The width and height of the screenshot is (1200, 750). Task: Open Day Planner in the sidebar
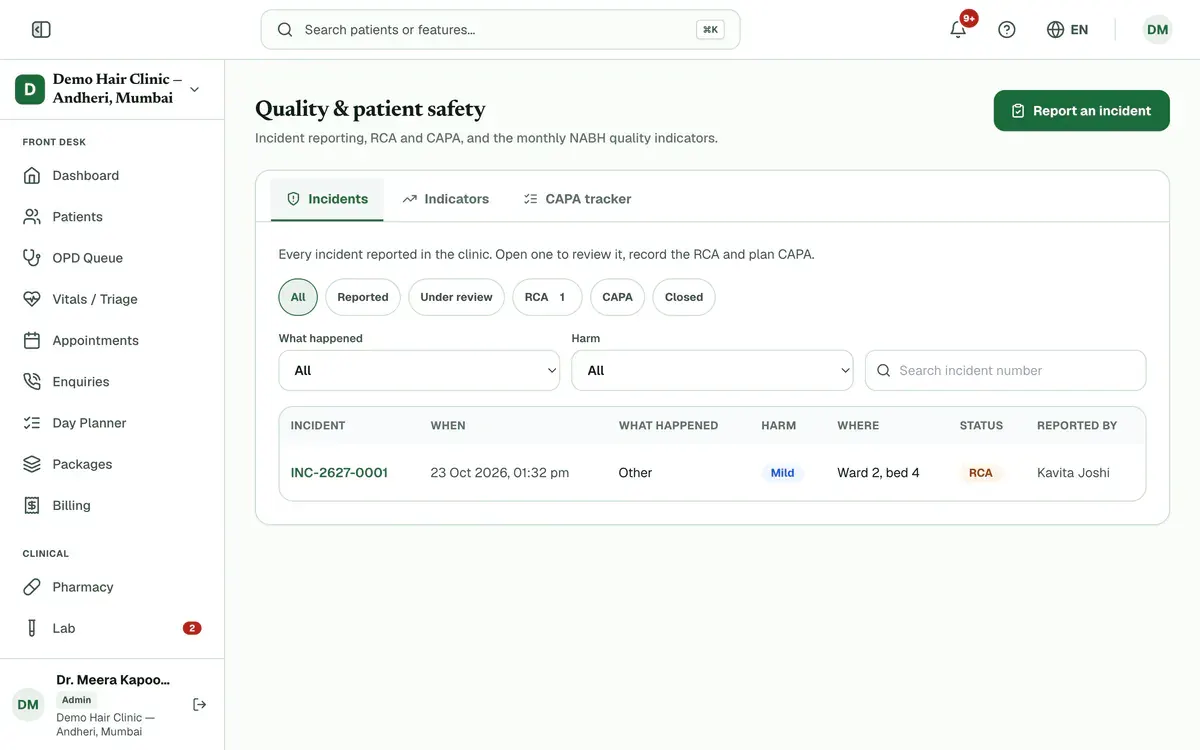coord(112,423)
